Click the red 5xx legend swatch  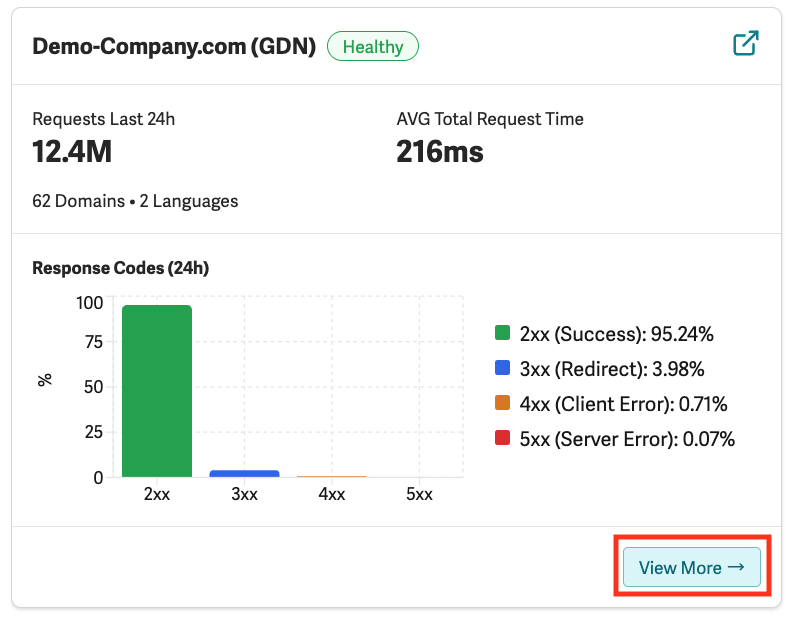[x=503, y=439]
